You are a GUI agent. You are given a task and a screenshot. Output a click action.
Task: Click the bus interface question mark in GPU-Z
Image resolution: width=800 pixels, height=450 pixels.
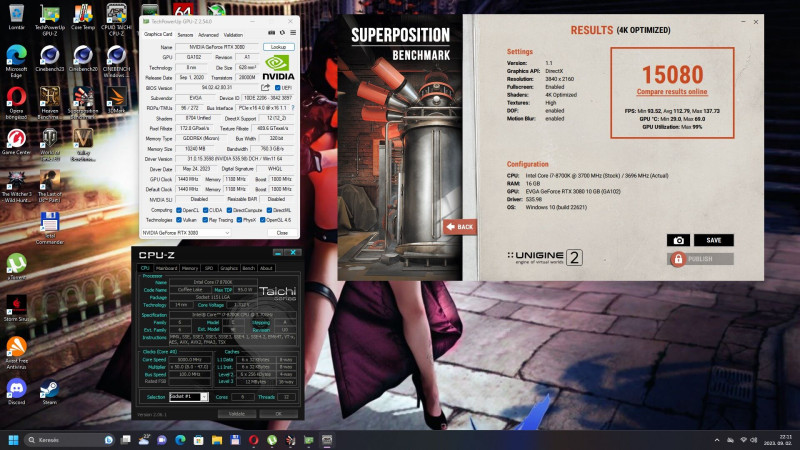click(x=292, y=108)
